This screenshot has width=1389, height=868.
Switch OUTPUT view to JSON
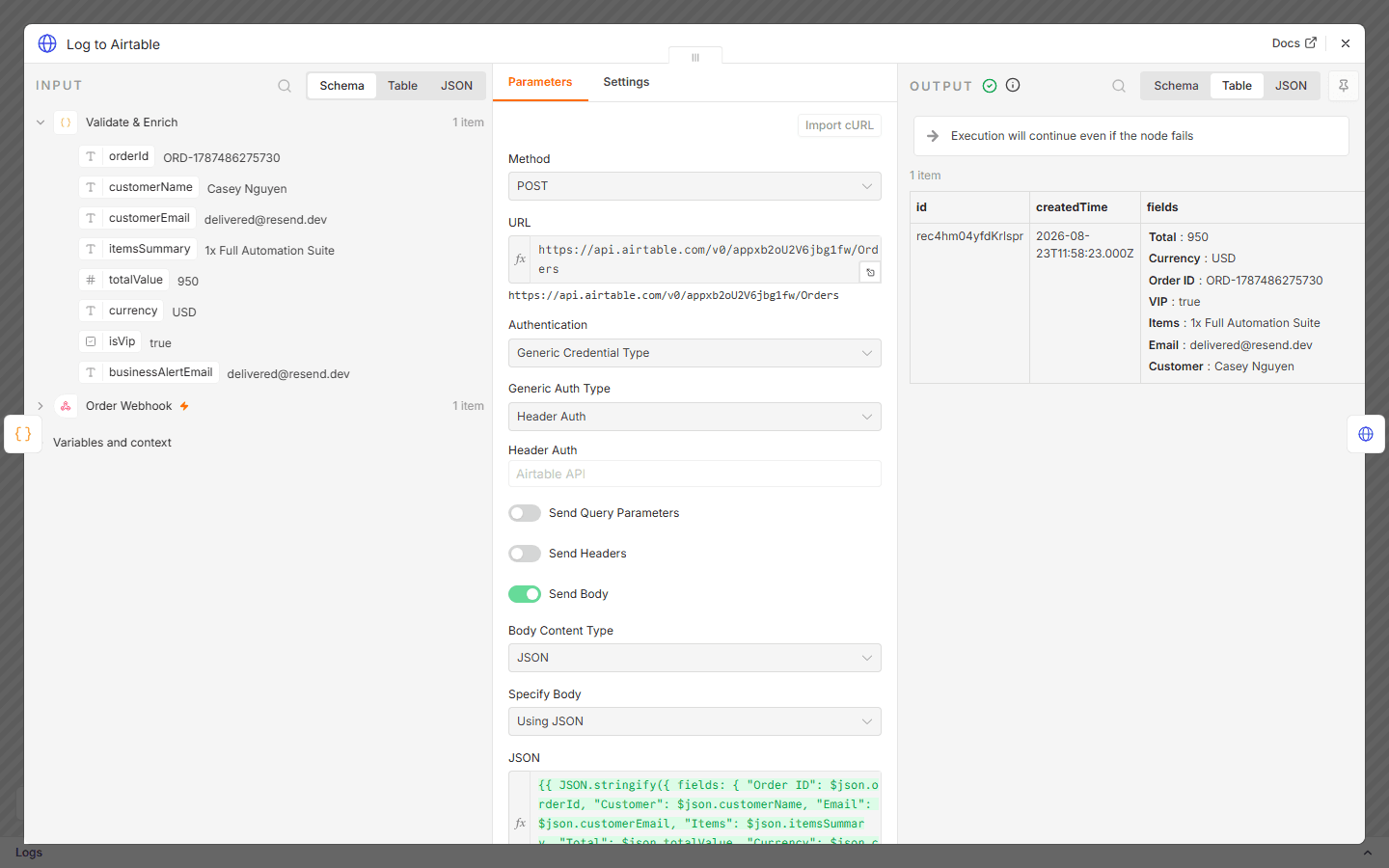pos(1291,86)
